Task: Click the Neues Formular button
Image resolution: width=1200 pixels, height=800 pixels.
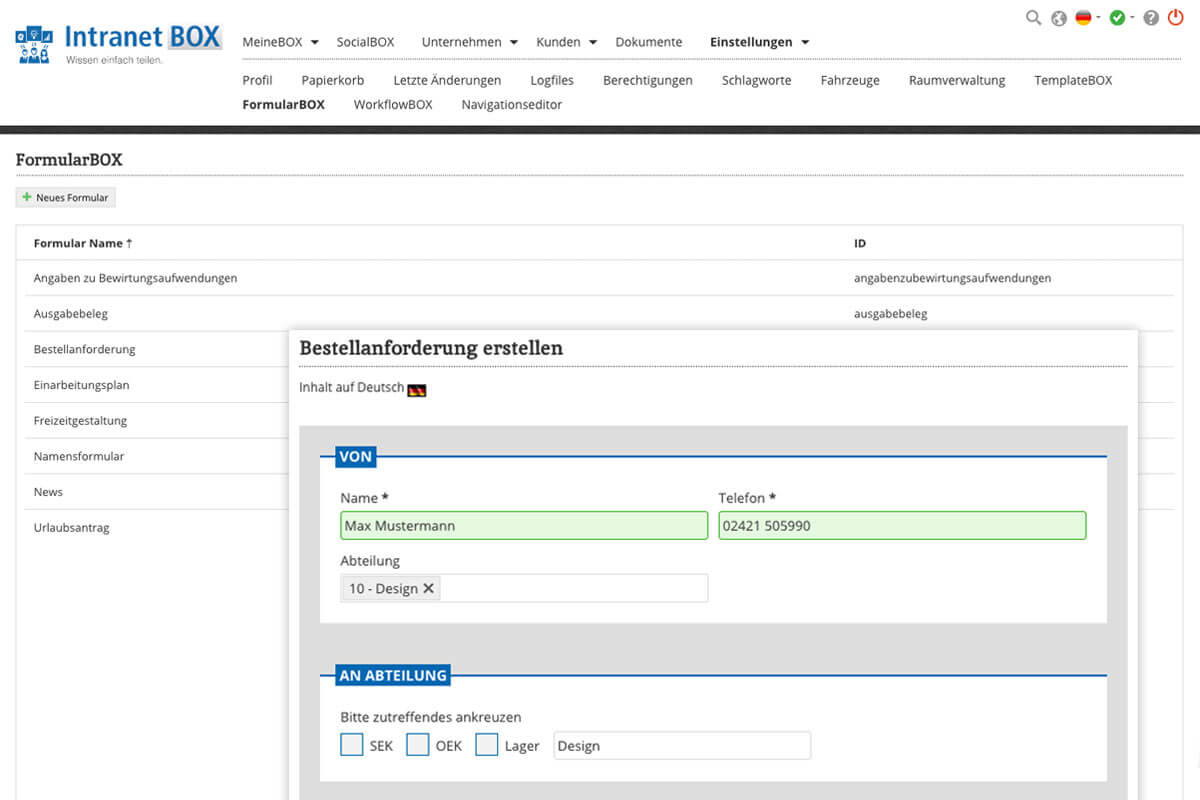Action: point(66,198)
